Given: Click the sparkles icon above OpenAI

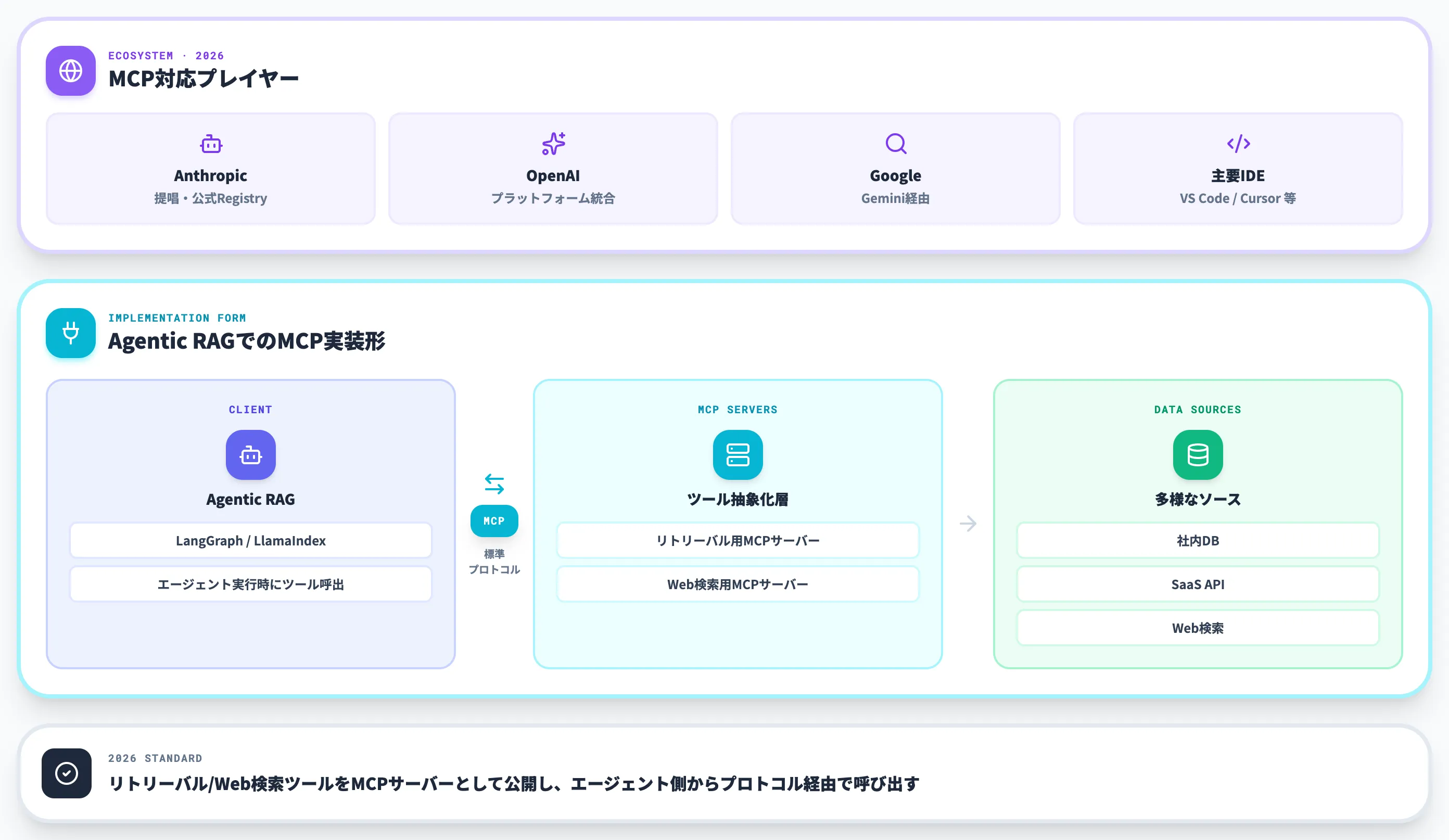Looking at the screenshot, I should pos(553,144).
